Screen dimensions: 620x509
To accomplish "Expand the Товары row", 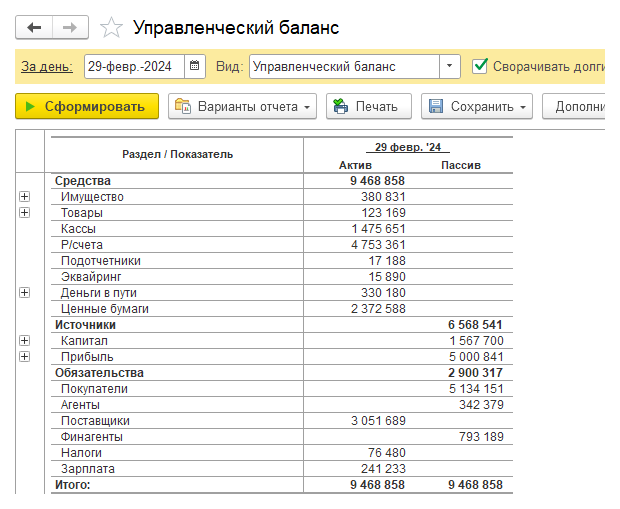I will click(x=25, y=213).
